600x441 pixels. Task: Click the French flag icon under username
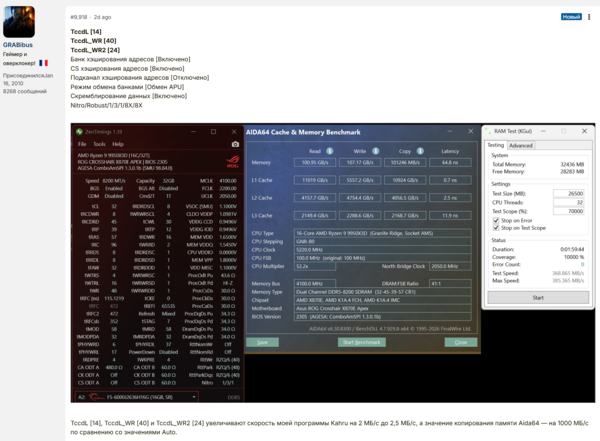pos(44,63)
